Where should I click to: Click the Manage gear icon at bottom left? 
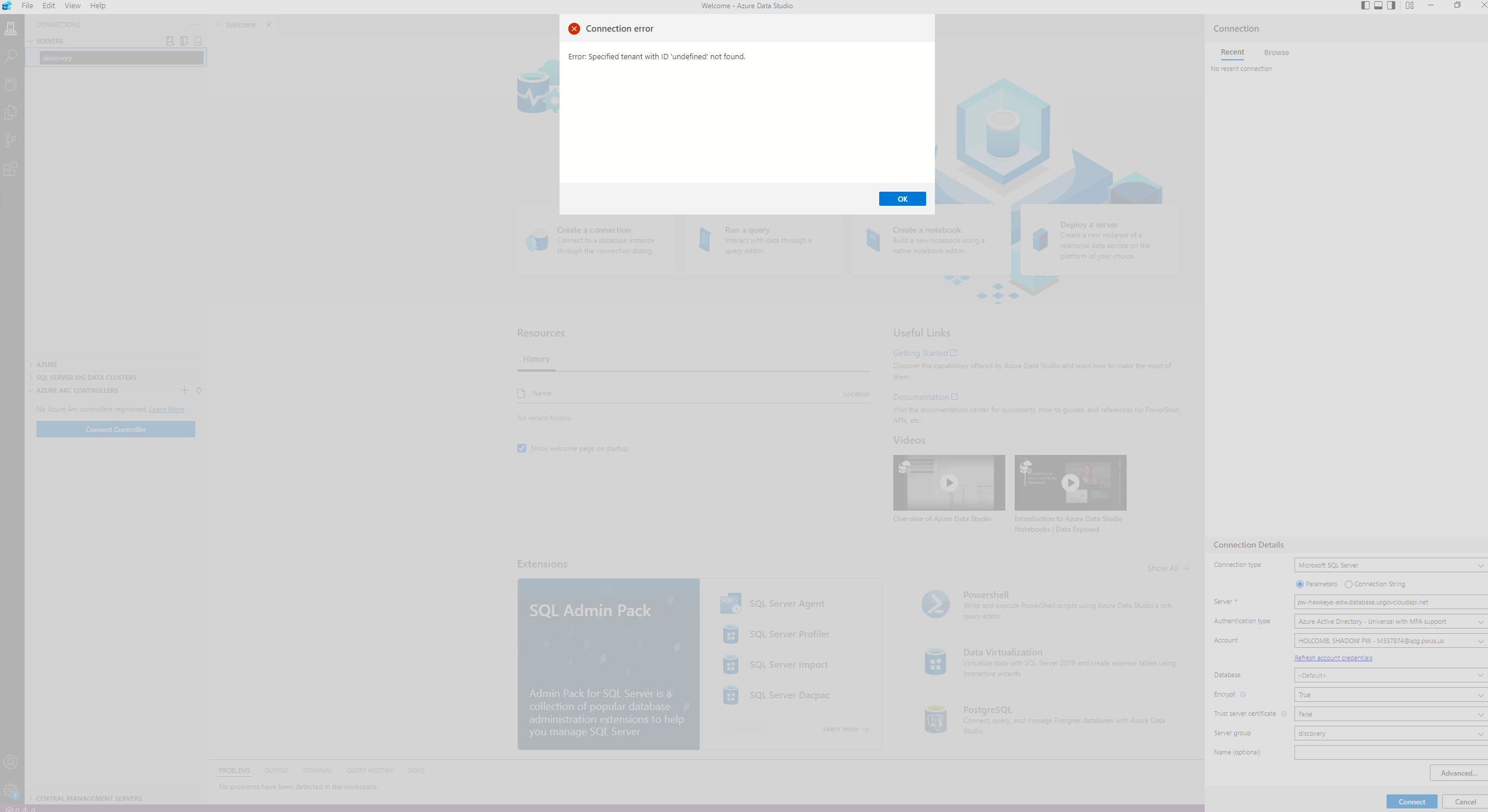pos(11,790)
